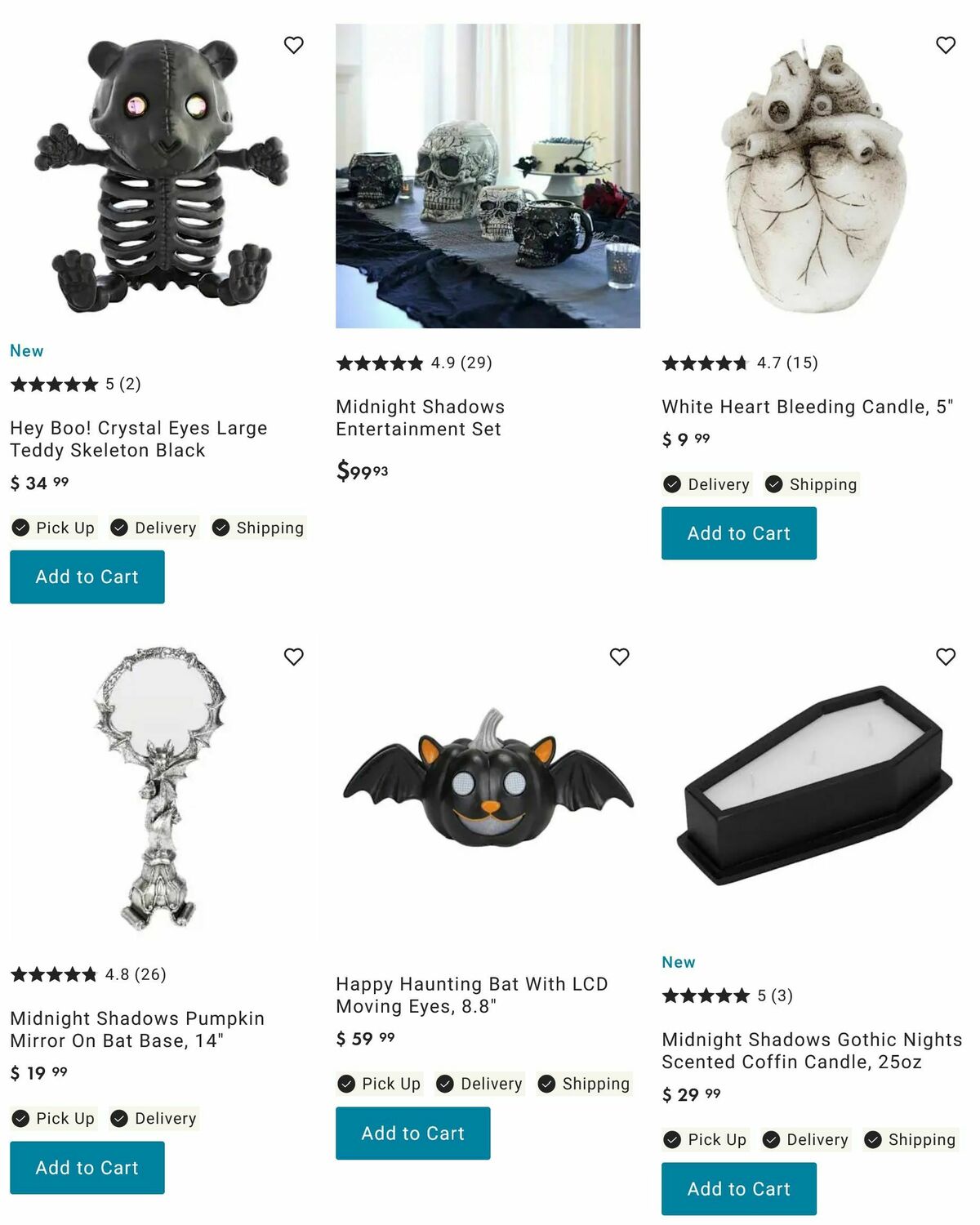The width and height of the screenshot is (980, 1225).
Task: Select Shipping badge under Coffin Candle
Action: [911, 1139]
